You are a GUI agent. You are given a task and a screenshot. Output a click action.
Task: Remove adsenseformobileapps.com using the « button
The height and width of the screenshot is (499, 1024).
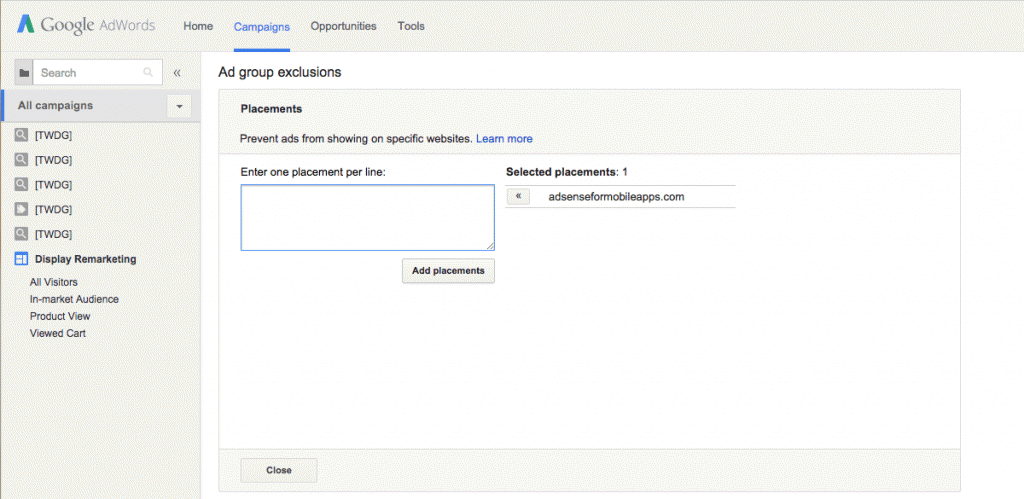518,197
